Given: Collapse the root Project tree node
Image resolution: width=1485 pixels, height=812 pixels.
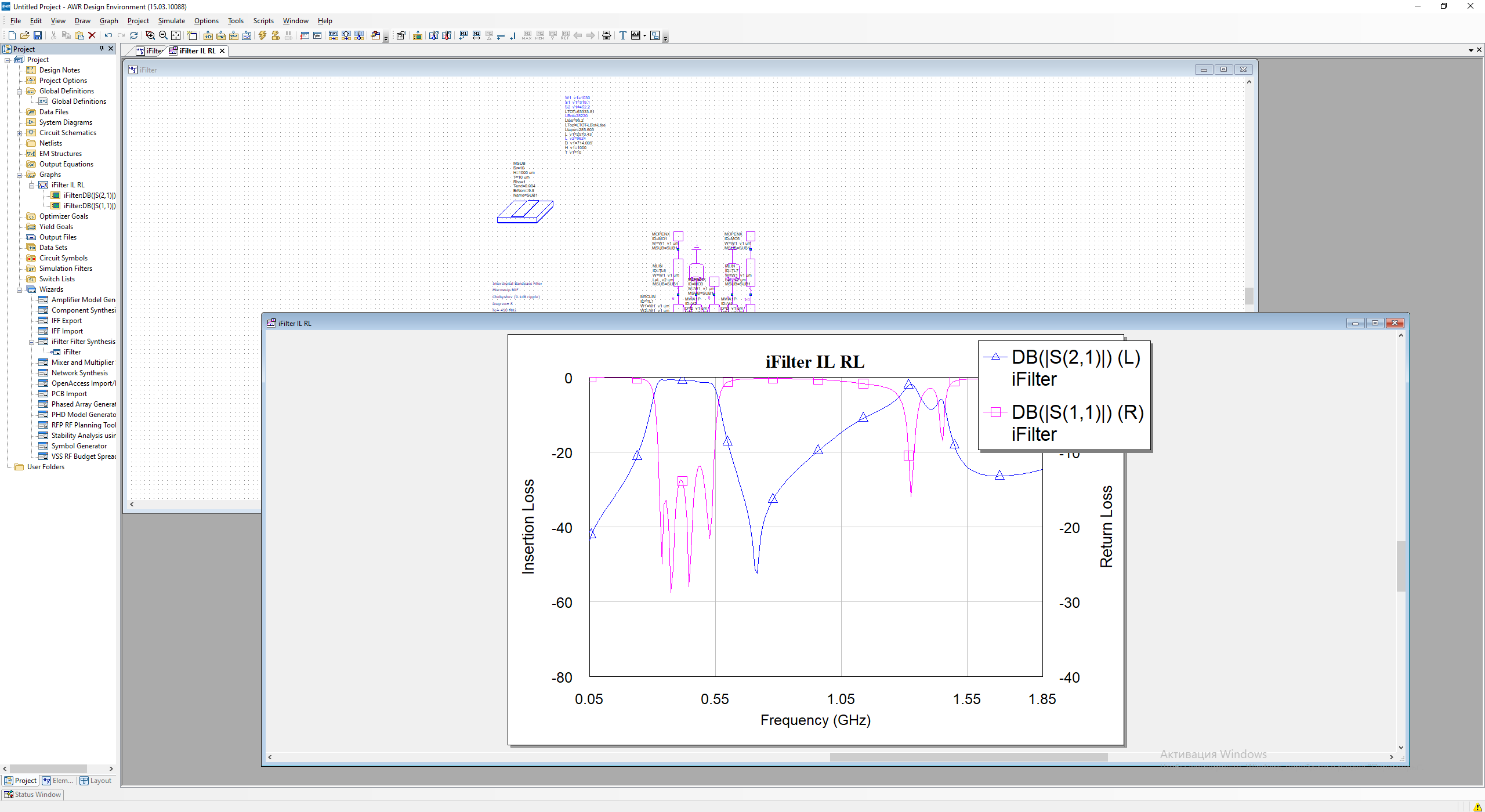Looking at the screenshot, I should (x=7, y=60).
